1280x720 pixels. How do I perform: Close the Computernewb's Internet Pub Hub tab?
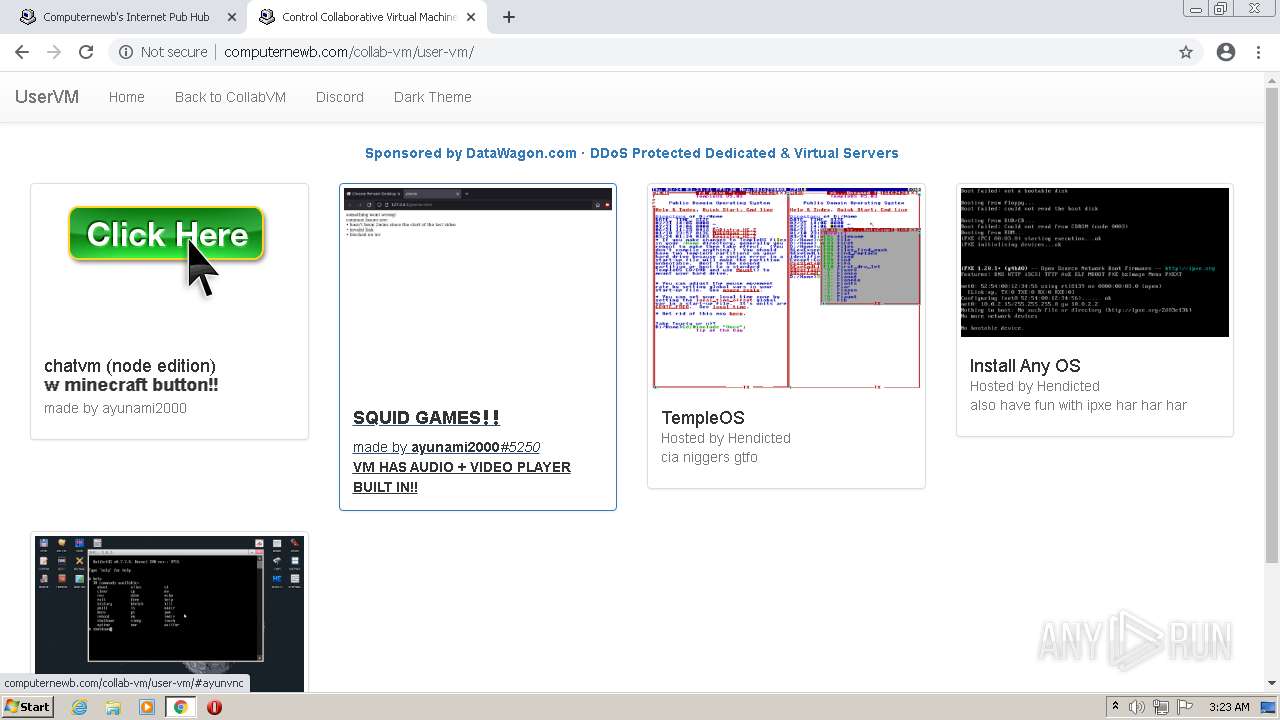(232, 17)
